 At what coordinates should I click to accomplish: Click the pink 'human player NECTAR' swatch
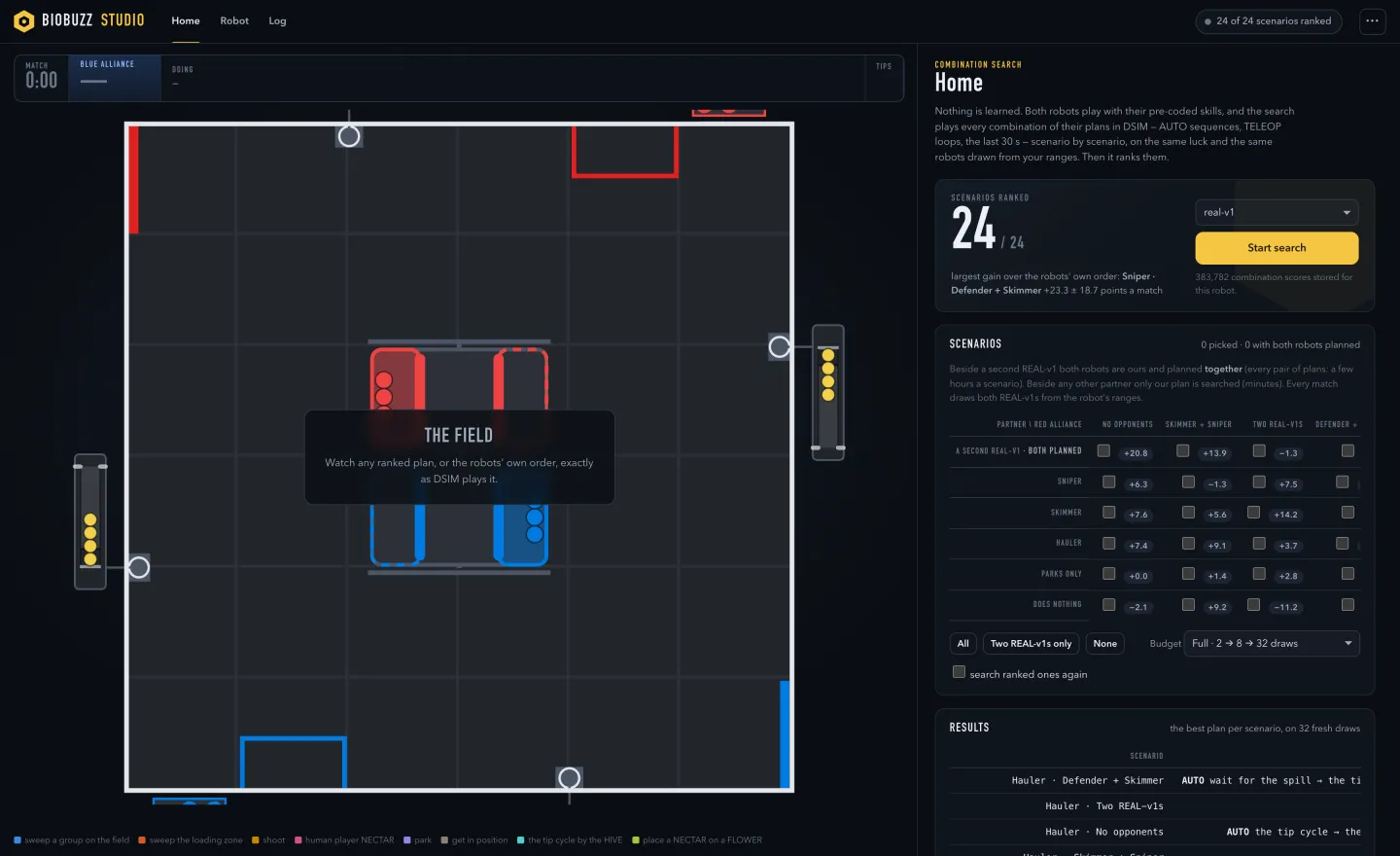pos(298,840)
